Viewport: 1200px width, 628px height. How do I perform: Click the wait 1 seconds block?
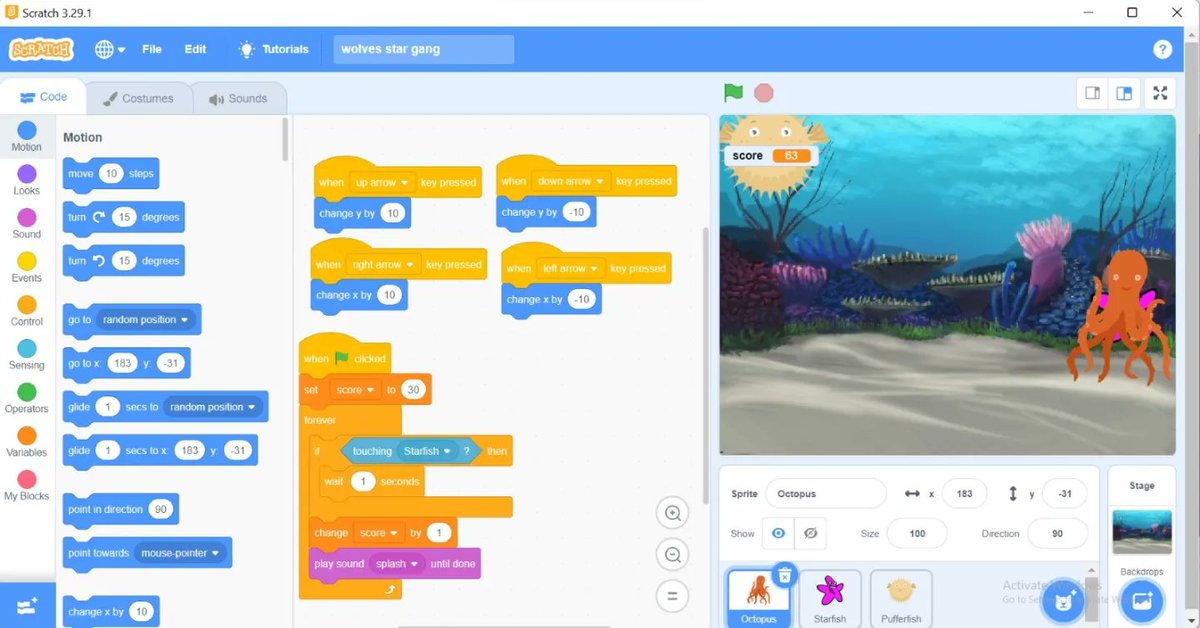(x=372, y=481)
